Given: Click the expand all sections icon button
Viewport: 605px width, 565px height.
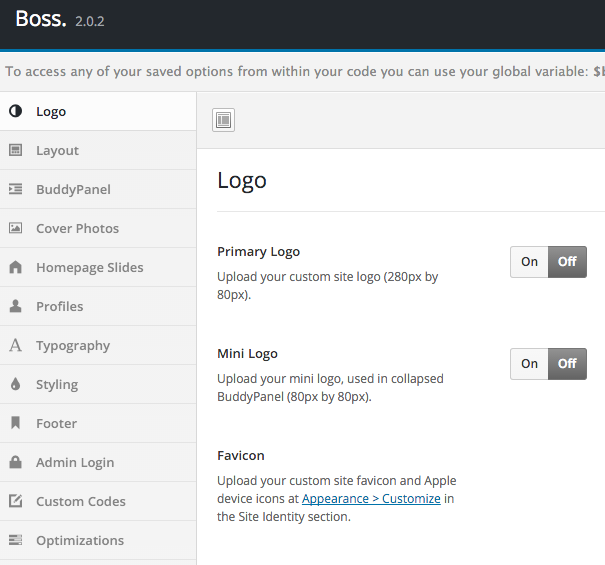Looking at the screenshot, I should pos(223,120).
